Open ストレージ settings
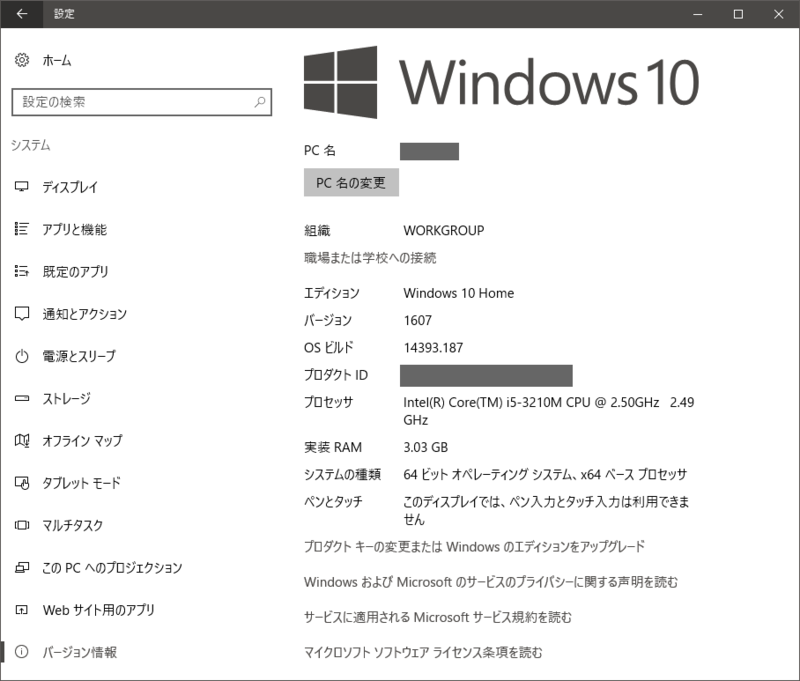 66,398
